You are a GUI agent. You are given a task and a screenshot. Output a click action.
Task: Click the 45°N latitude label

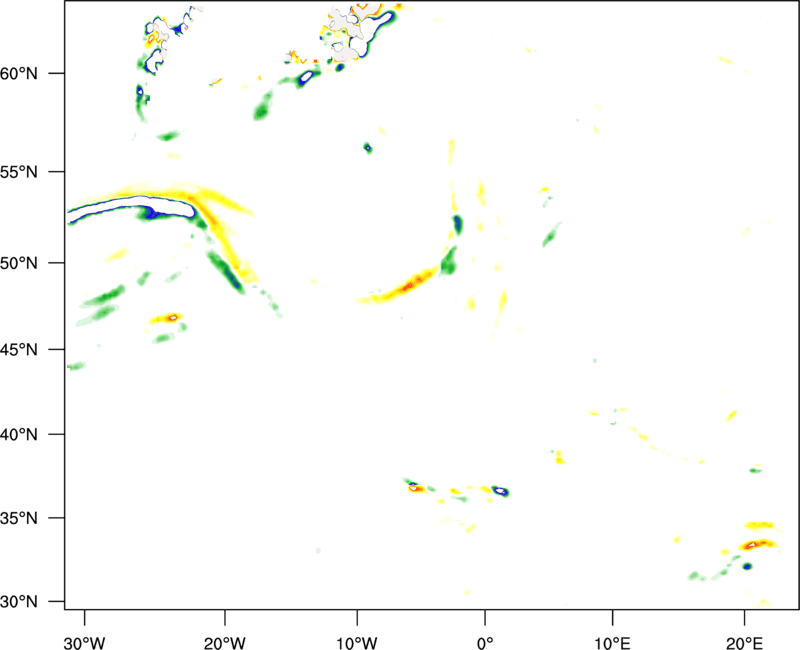coord(19,349)
